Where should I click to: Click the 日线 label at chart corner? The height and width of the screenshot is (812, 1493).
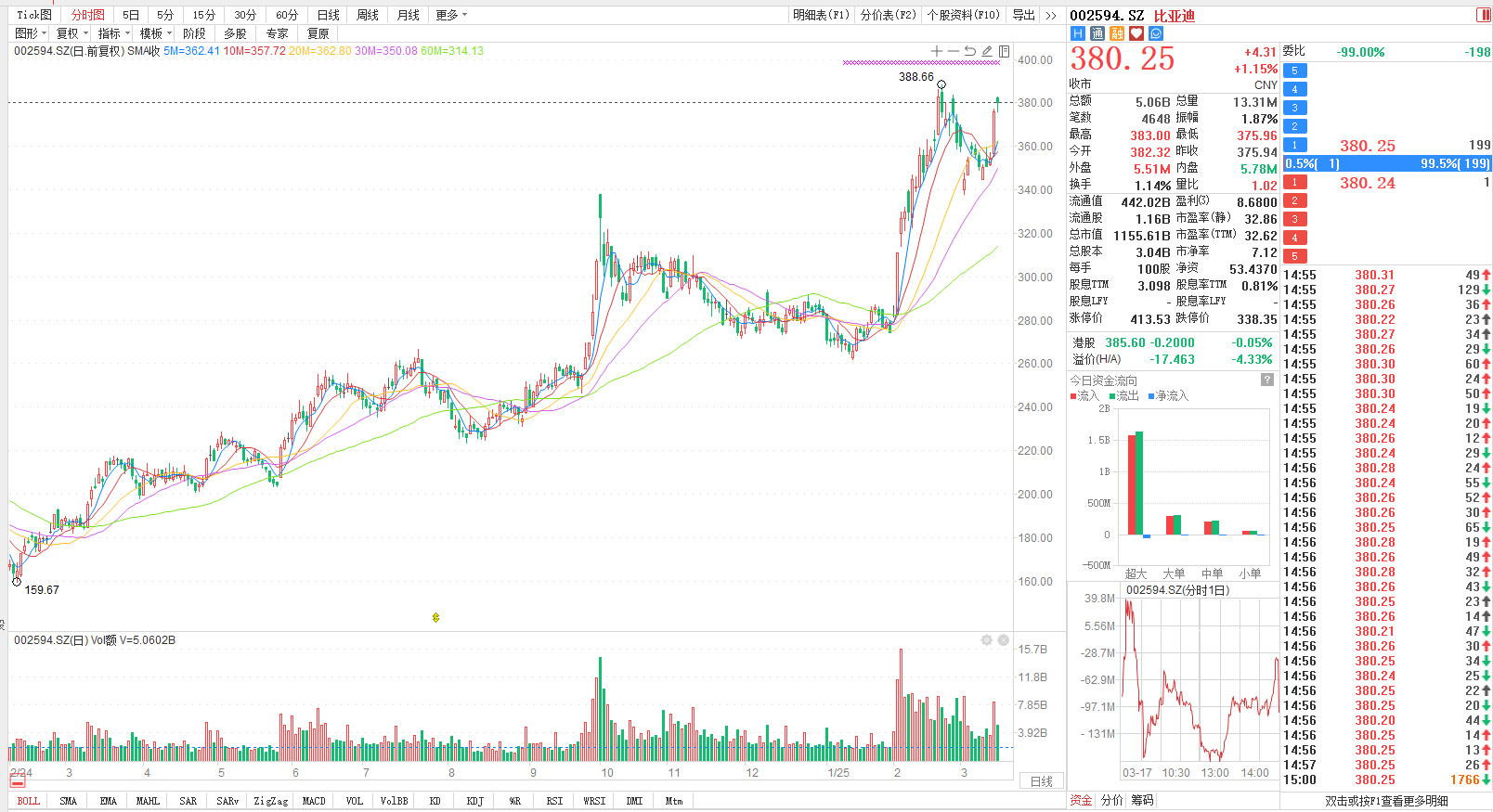pos(1042,781)
